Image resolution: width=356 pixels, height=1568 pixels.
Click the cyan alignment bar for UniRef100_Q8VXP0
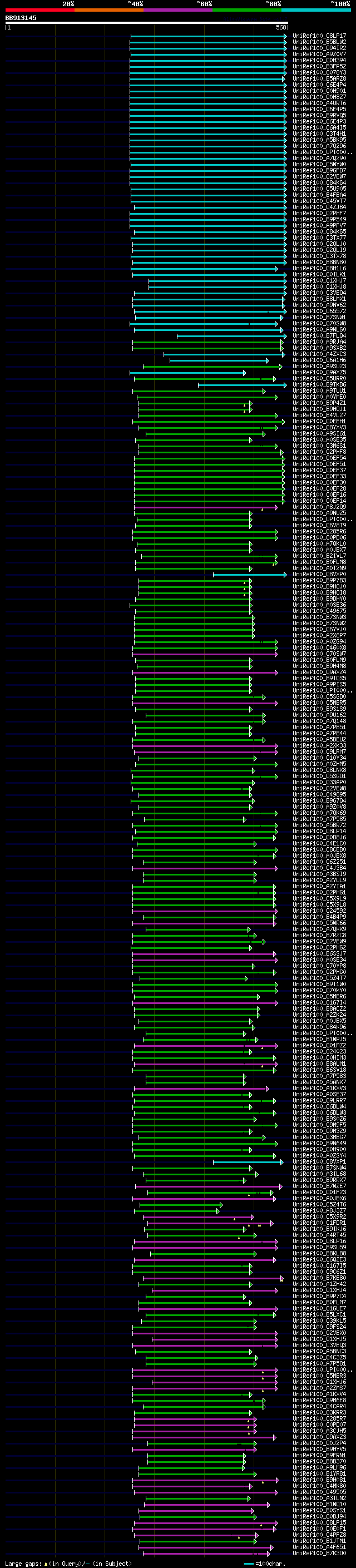tap(250, 575)
